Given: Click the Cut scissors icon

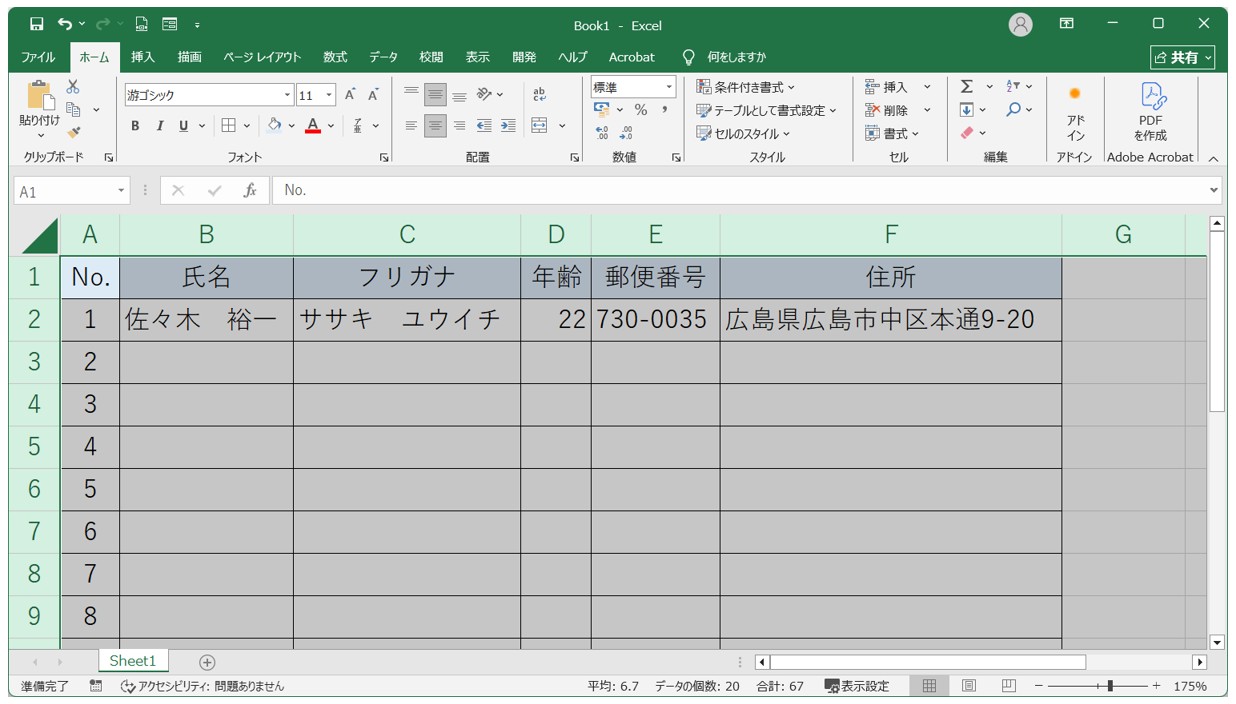Looking at the screenshot, I should [x=73, y=87].
